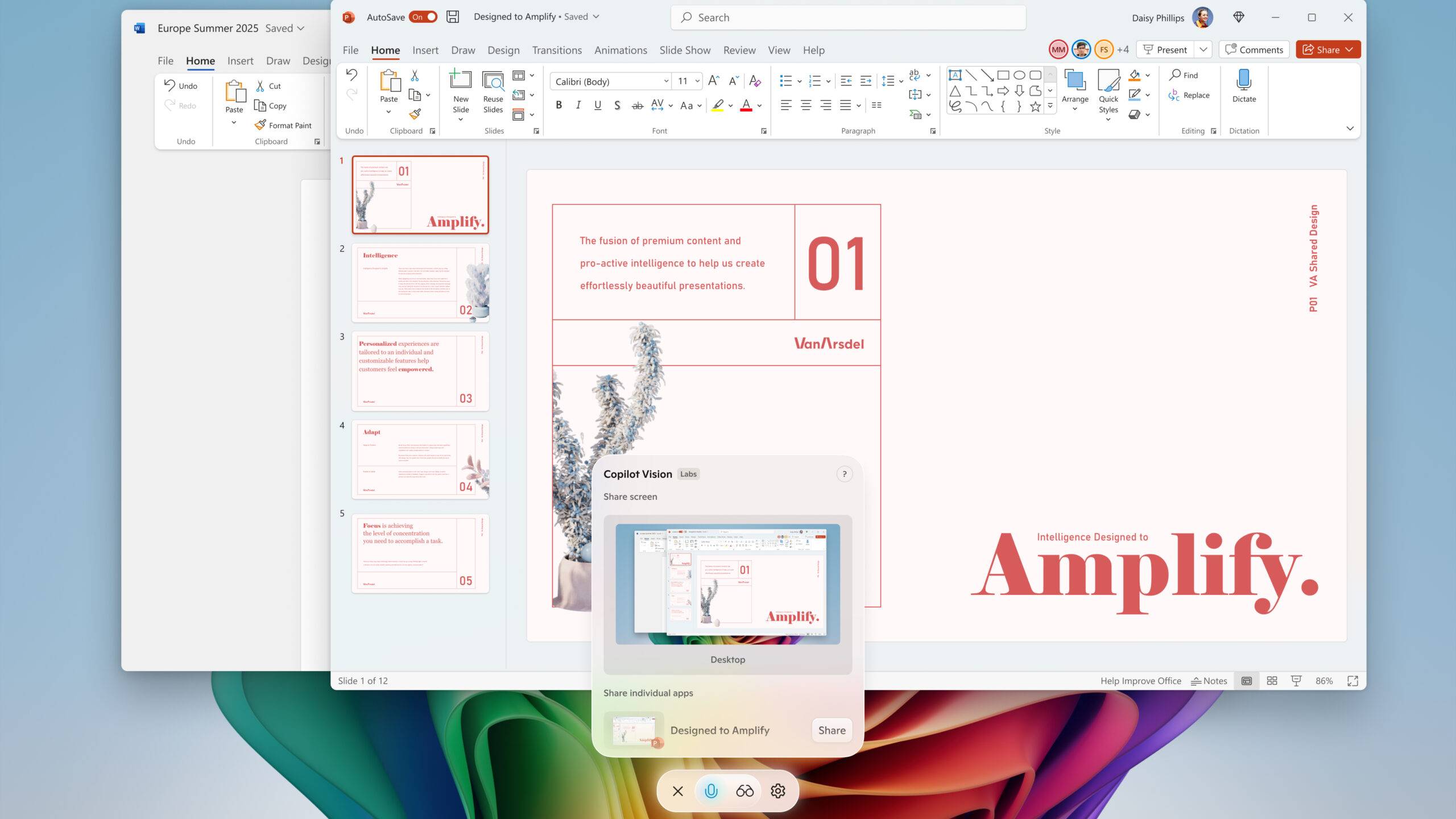This screenshot has width=1456, height=819.
Task: Open the Calibri (Body) font dropdown
Action: 666,81
